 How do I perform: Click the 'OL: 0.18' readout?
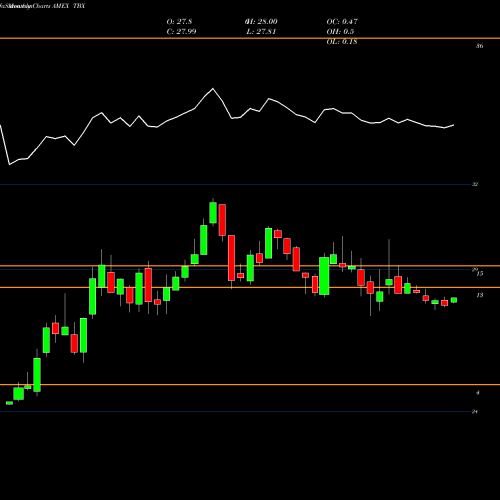click(x=342, y=42)
